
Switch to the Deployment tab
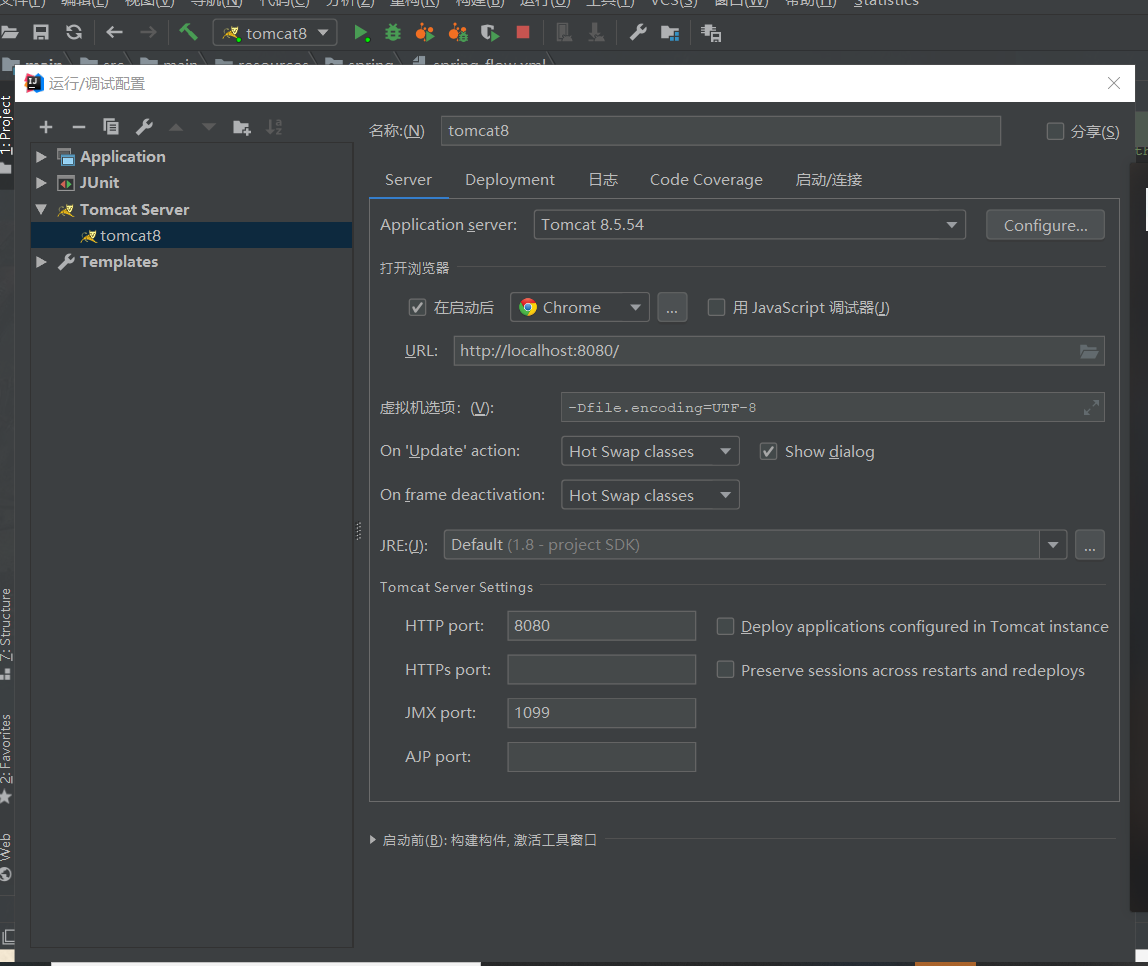point(510,180)
